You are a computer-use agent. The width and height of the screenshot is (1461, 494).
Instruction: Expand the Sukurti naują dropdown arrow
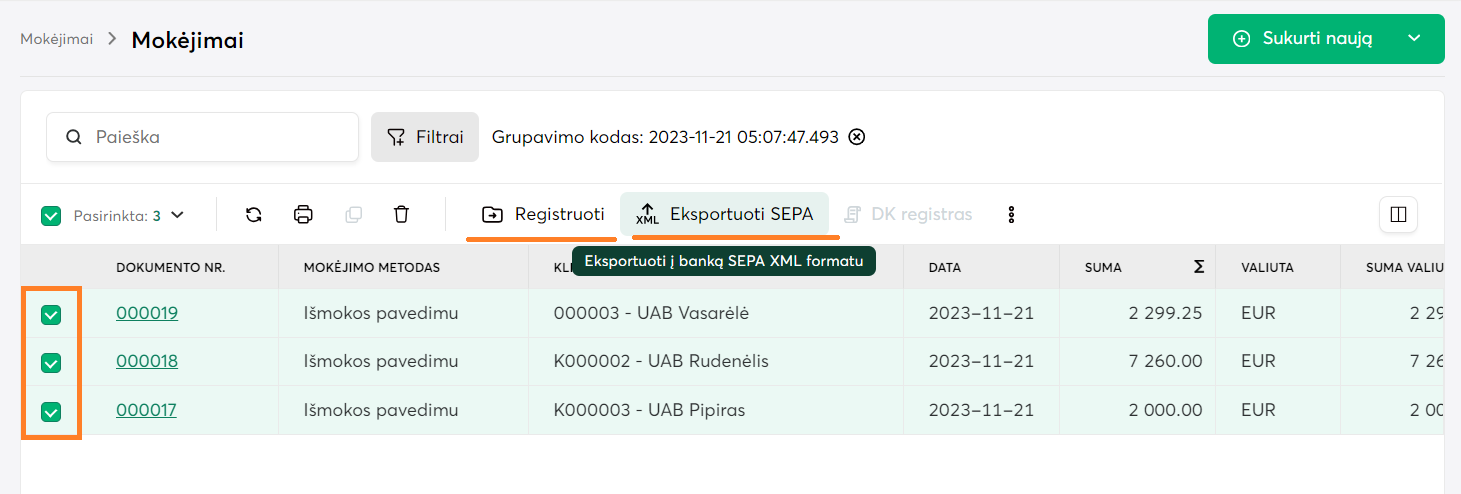tap(1414, 39)
